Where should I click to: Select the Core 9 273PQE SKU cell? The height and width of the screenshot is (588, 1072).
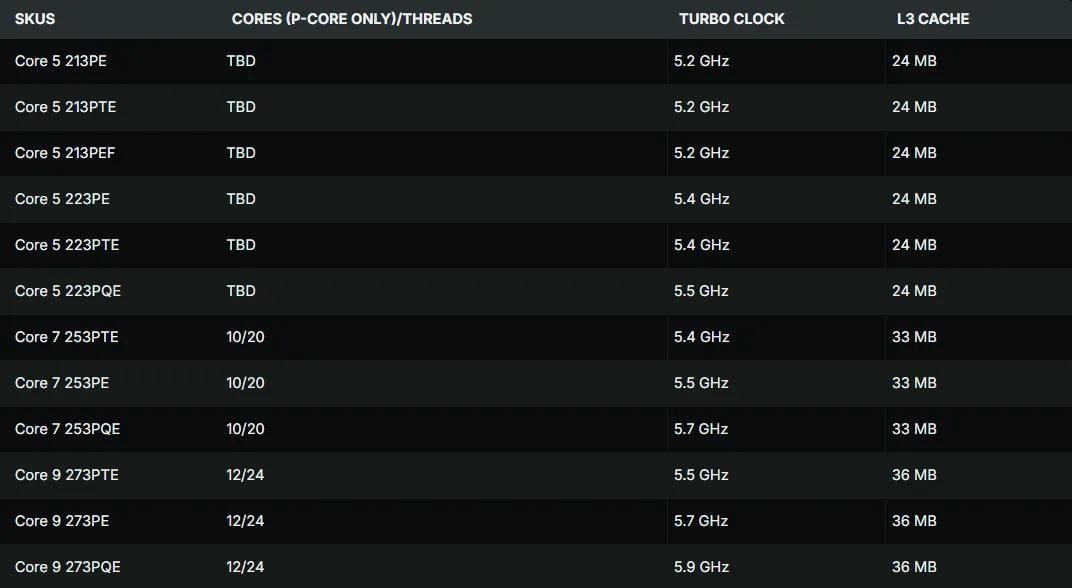pos(68,567)
